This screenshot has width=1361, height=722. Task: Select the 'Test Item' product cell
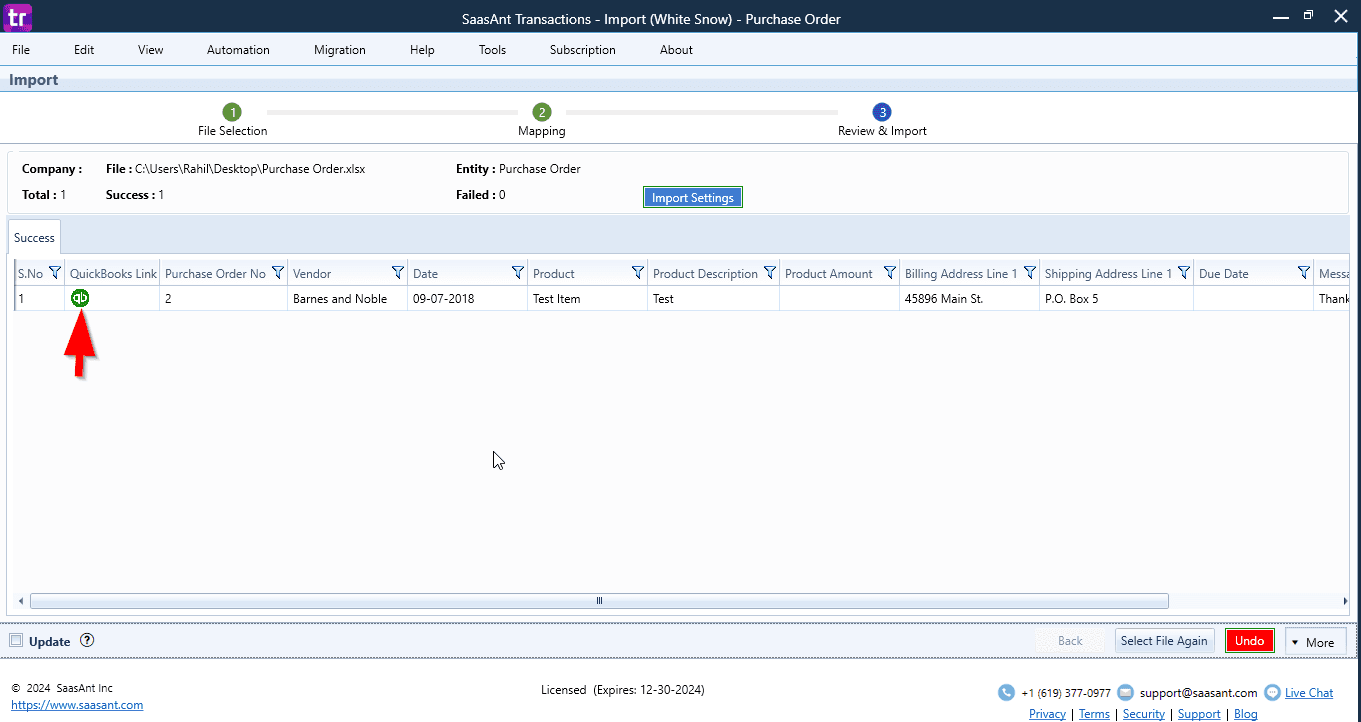(587, 298)
